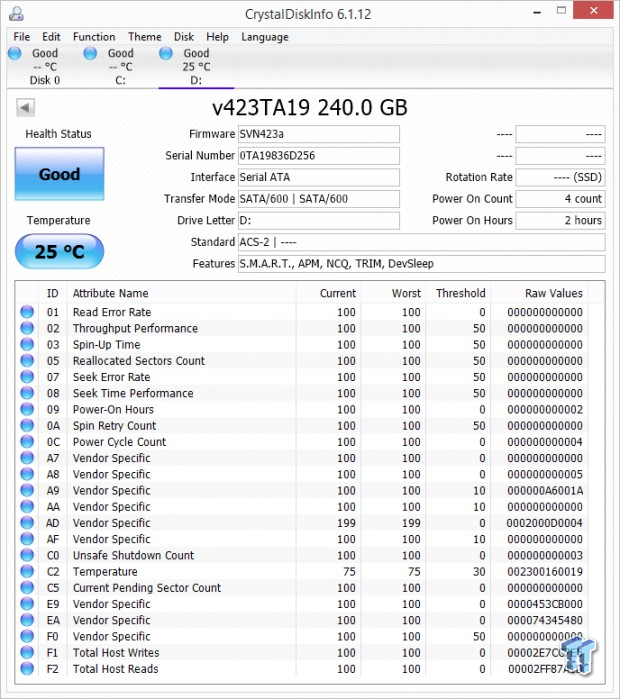Click the Transfer Mode field
Image resolution: width=620 pixels, height=699 pixels.
click(319, 199)
